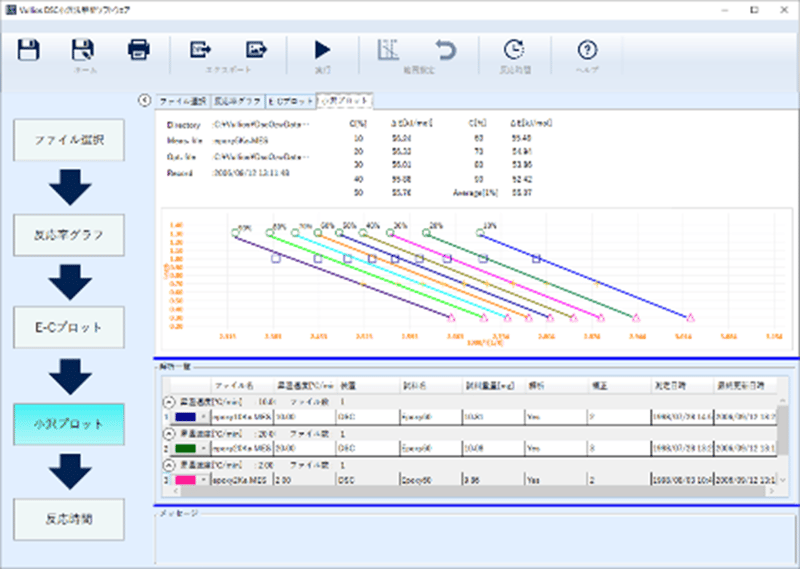Run analysis with the play icon
The width and height of the screenshot is (800, 569).
(x=322, y=50)
